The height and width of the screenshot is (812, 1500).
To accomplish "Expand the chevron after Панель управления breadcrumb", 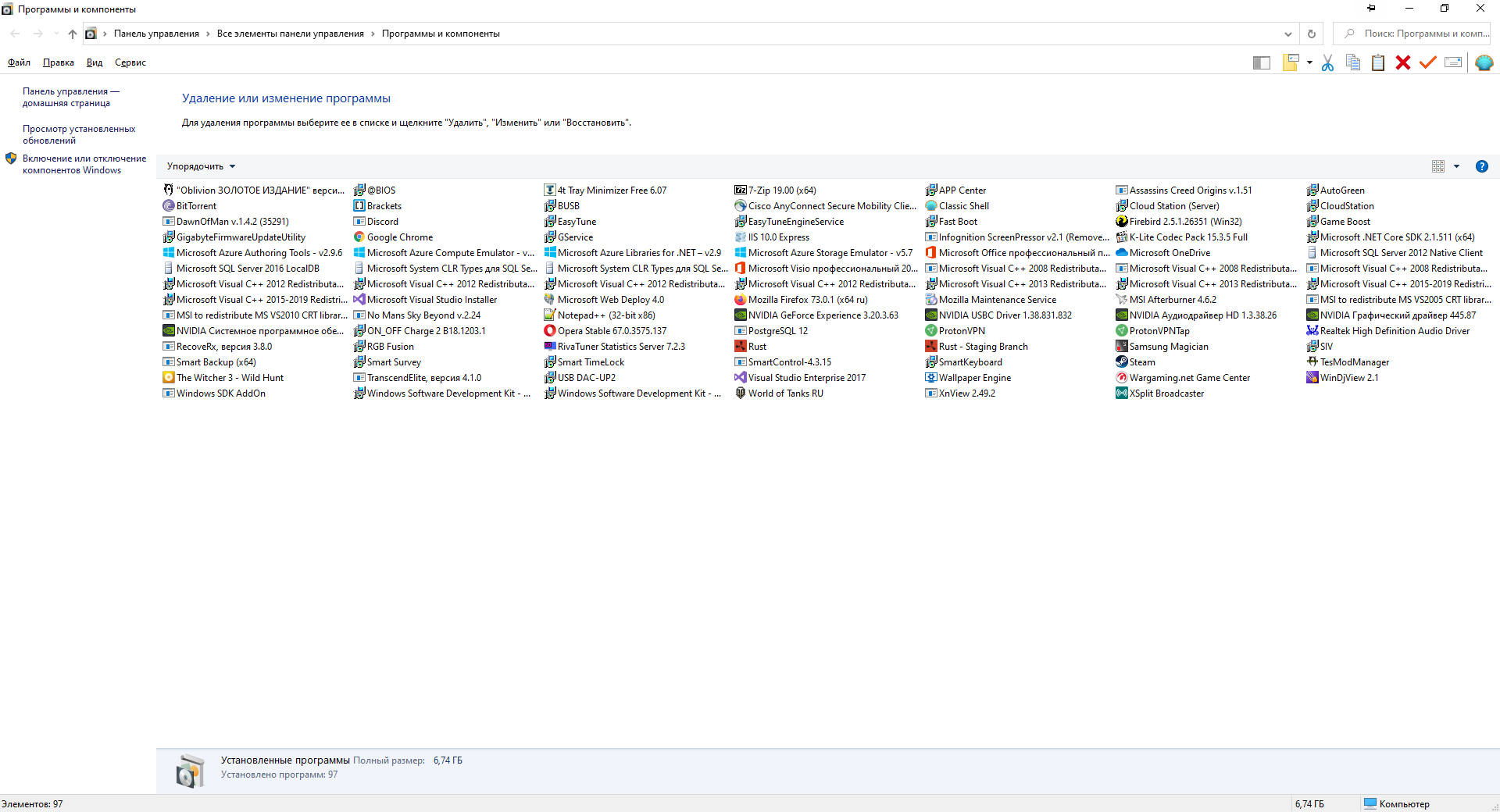I will [208, 34].
